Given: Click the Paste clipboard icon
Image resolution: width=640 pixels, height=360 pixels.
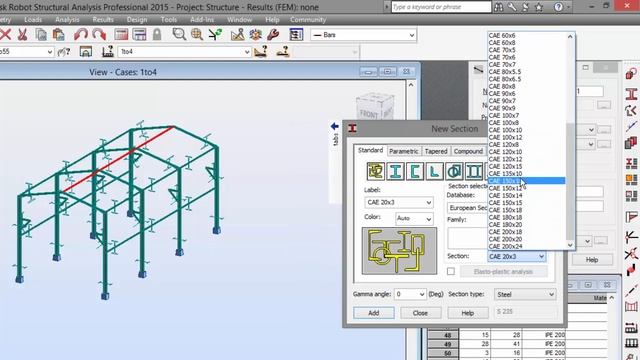Looking at the screenshot, I should click(59, 35).
